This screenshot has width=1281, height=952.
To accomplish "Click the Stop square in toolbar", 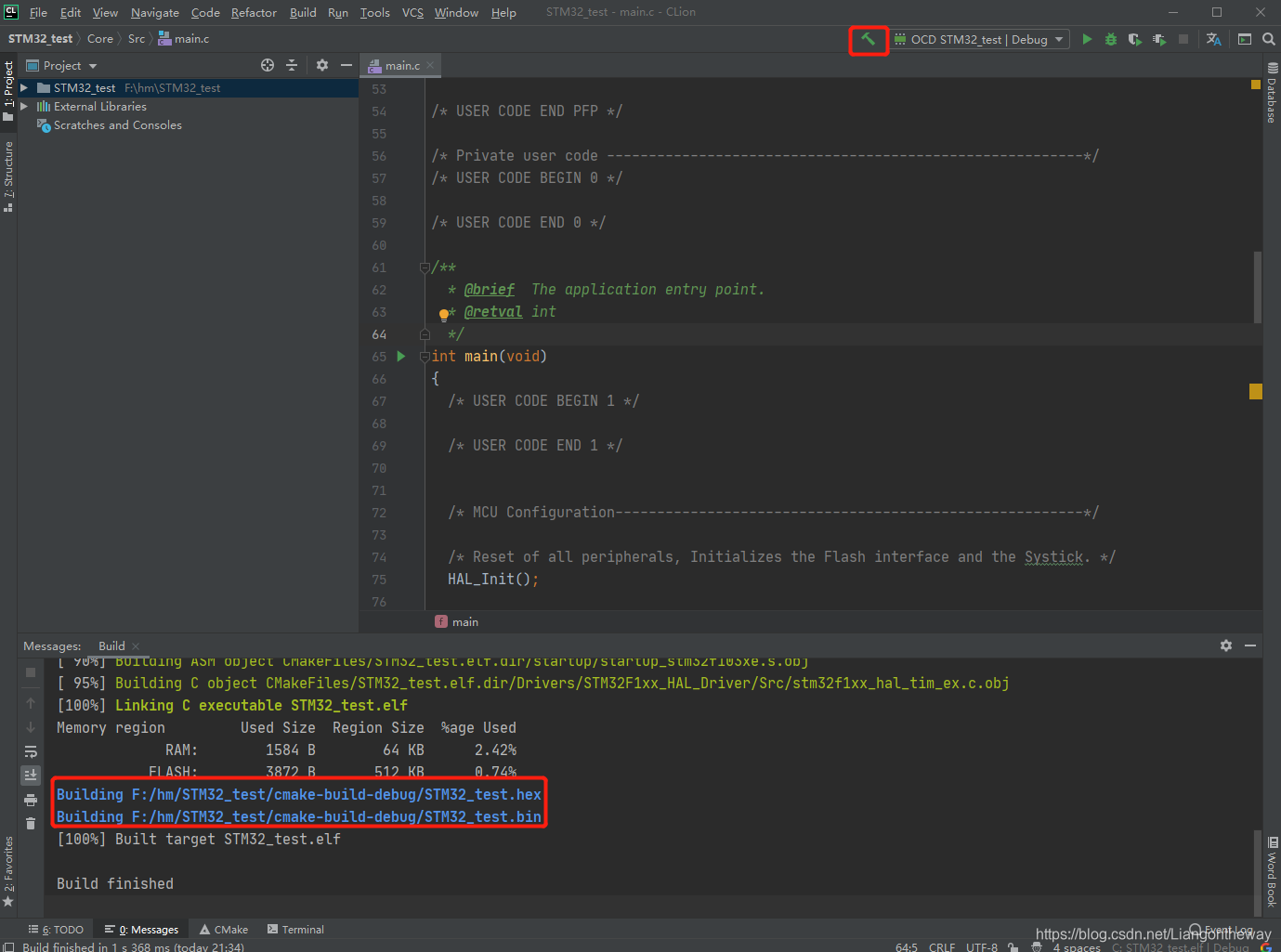I will [x=1183, y=39].
